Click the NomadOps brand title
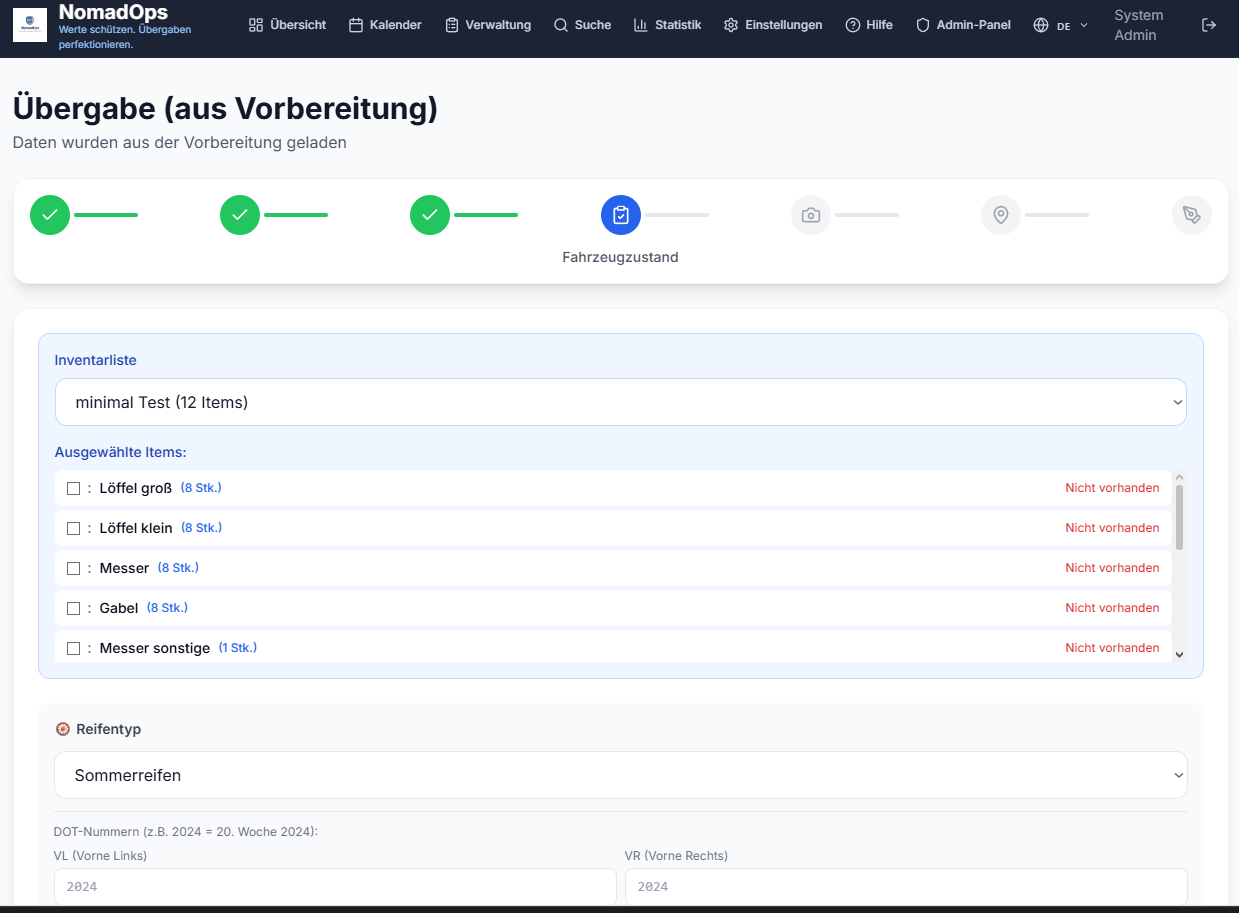 pos(113,12)
